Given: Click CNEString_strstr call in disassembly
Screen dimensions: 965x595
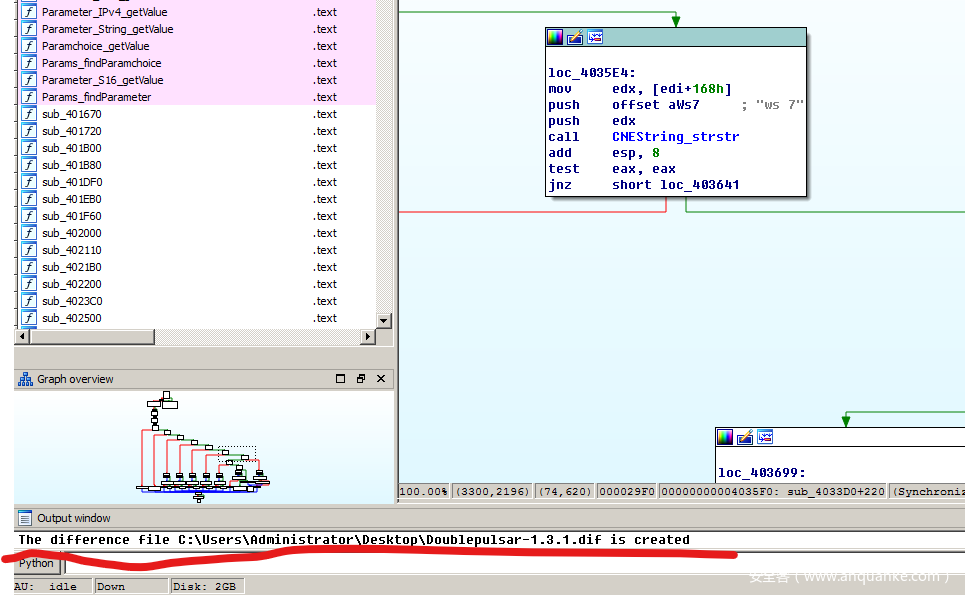Looking at the screenshot, I should [x=675, y=137].
